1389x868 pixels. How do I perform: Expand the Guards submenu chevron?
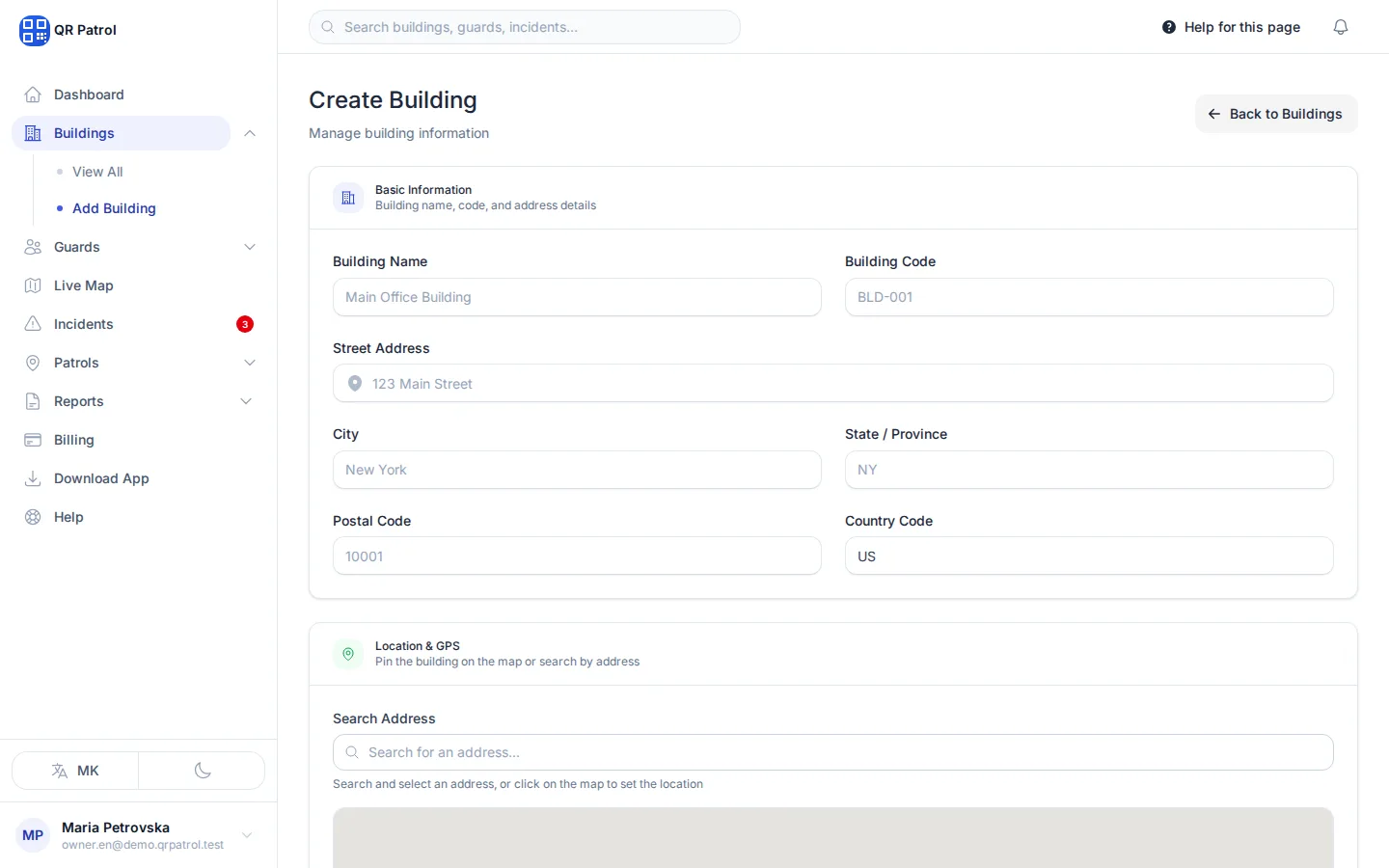(x=250, y=247)
